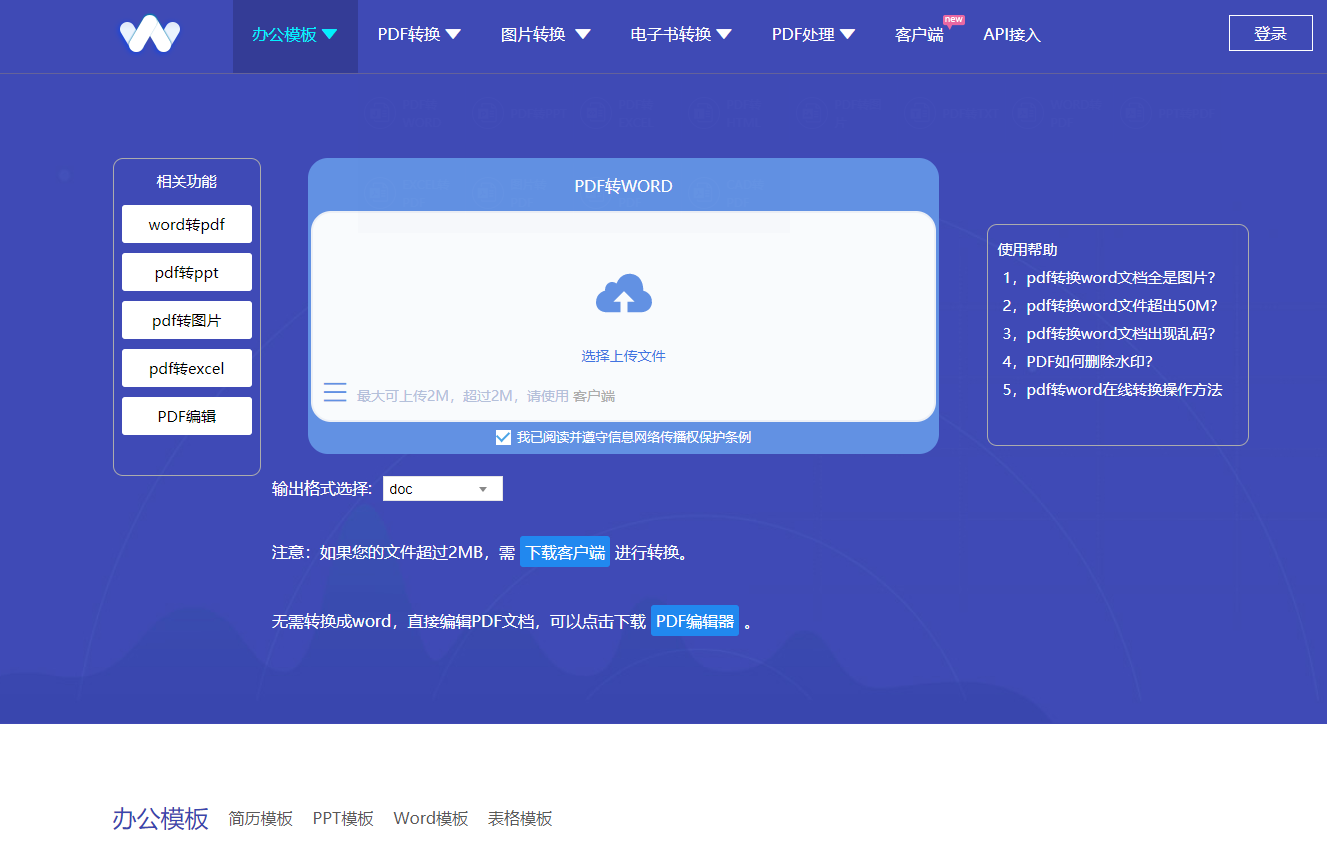Select the pdf转ppt button
This screenshot has width=1327, height=859.
click(187, 272)
